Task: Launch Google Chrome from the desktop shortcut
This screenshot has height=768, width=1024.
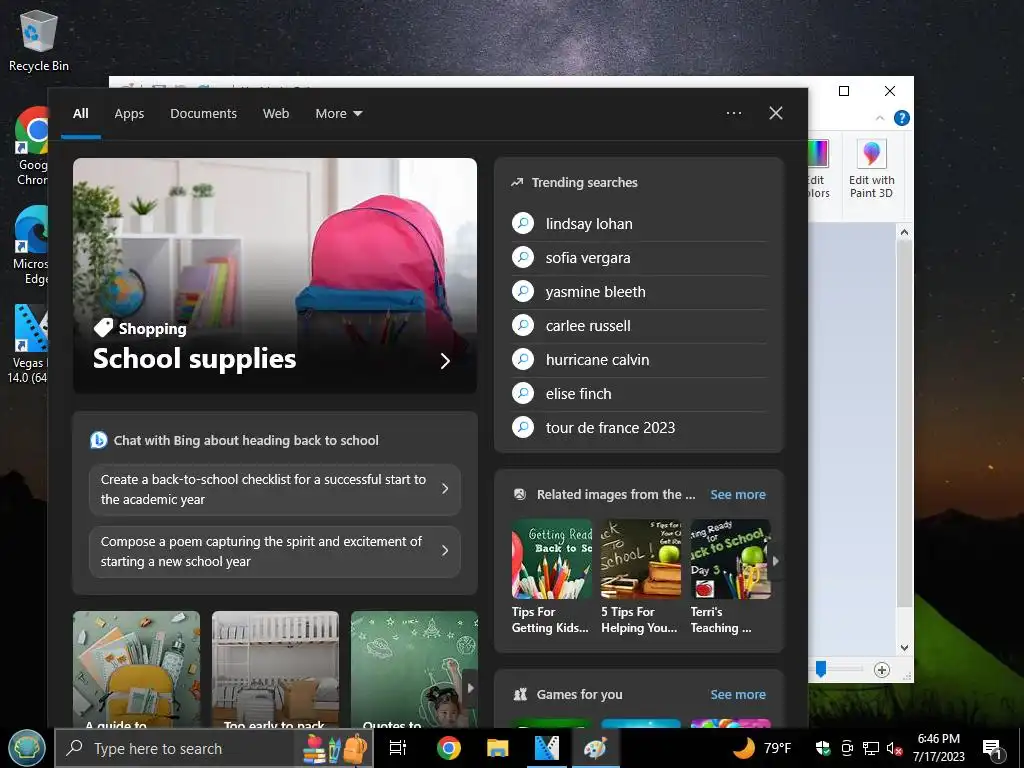Action: click(x=31, y=147)
